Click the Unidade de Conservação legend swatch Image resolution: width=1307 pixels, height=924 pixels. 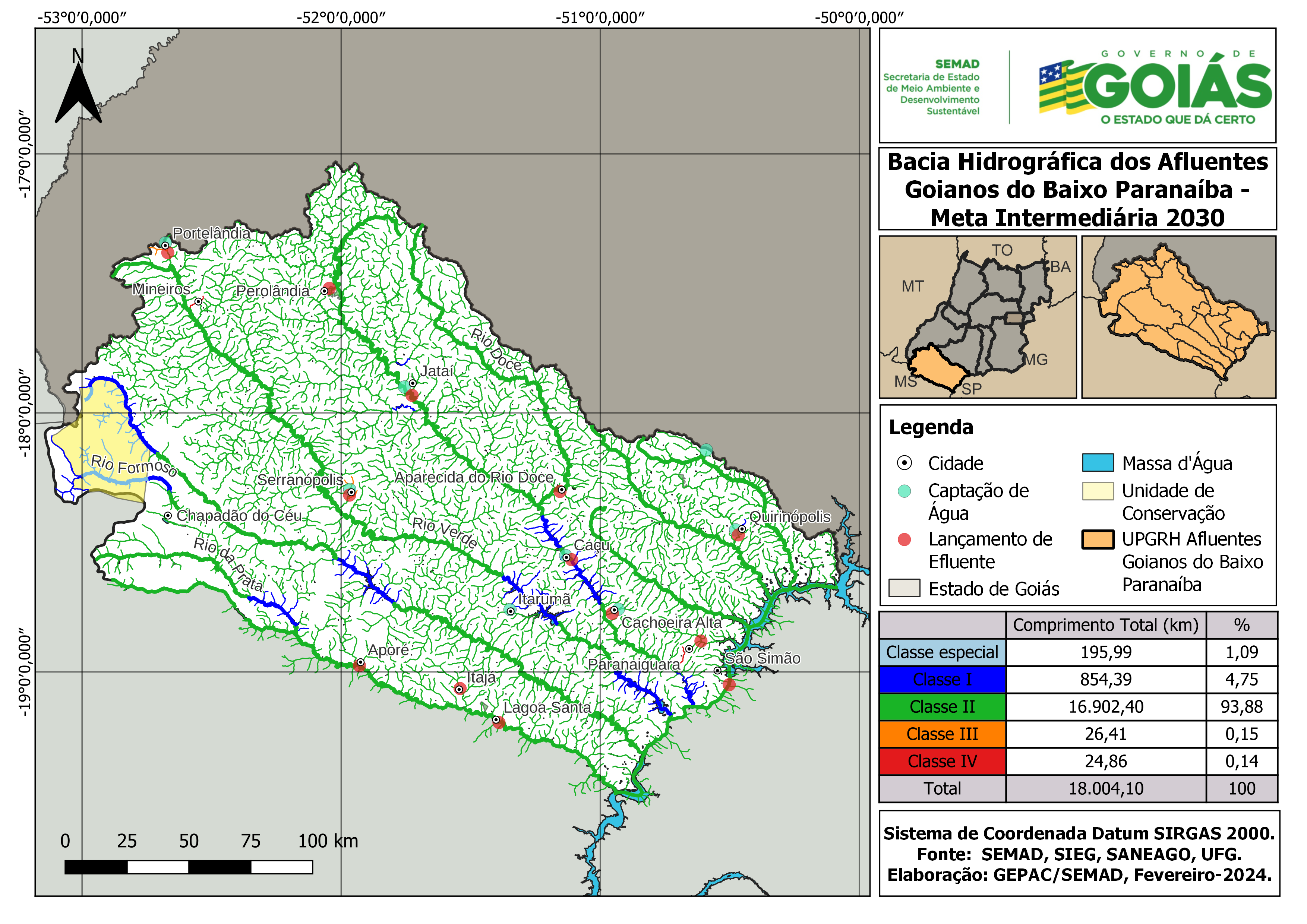coord(1098,490)
